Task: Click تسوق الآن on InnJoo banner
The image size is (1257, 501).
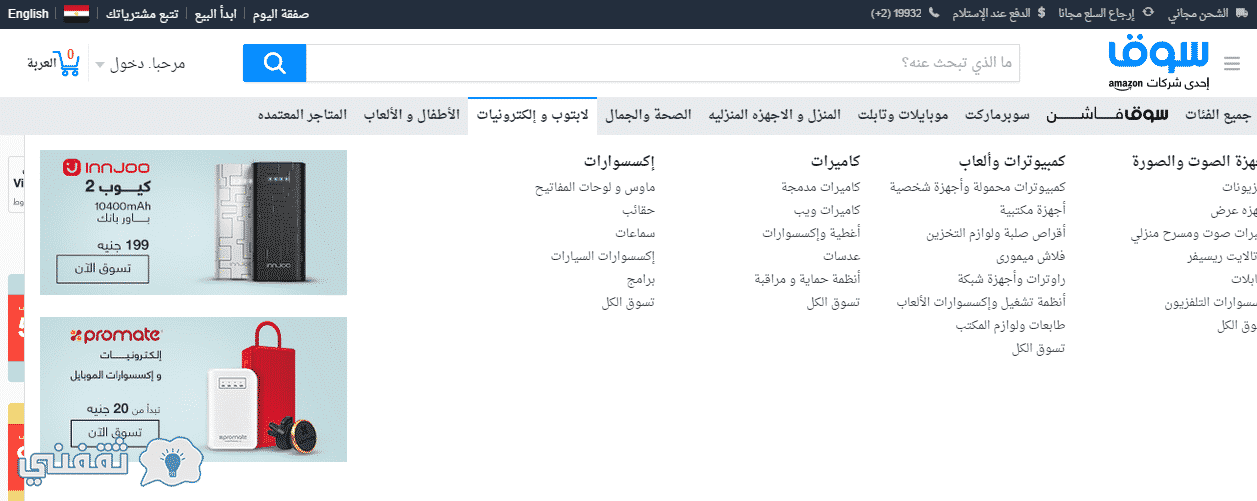Action: click(102, 268)
